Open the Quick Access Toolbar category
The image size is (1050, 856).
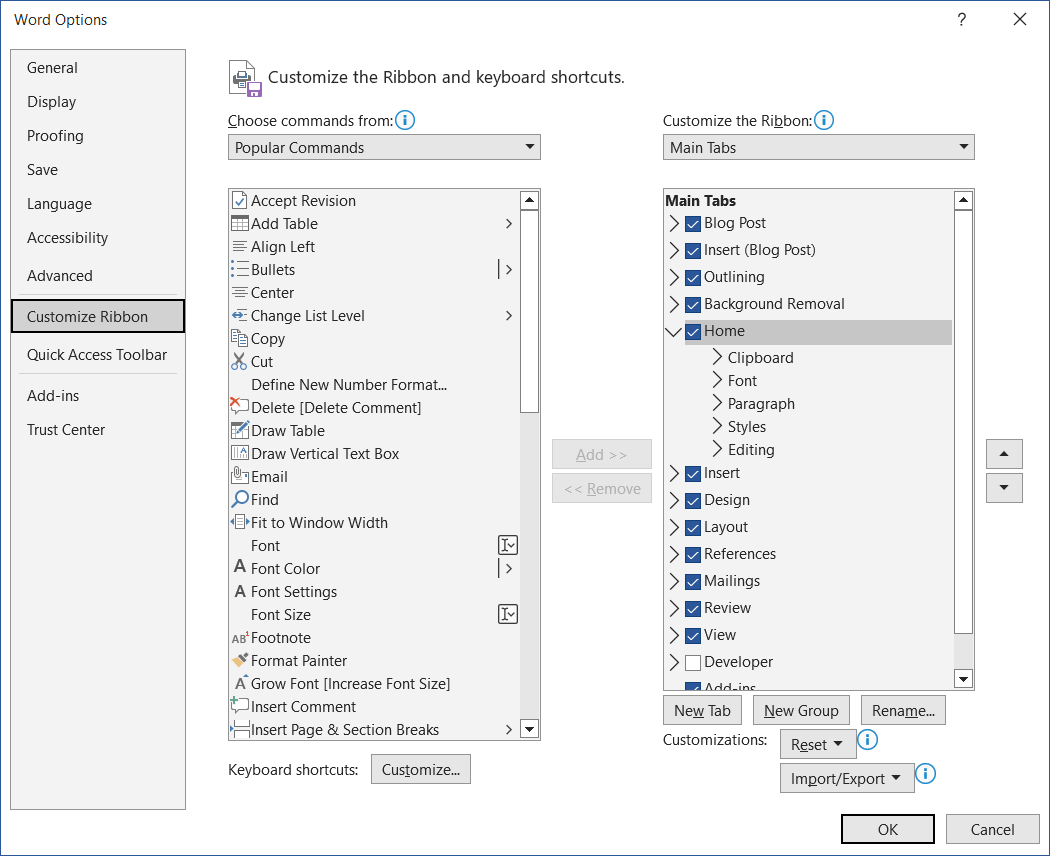tap(98, 354)
